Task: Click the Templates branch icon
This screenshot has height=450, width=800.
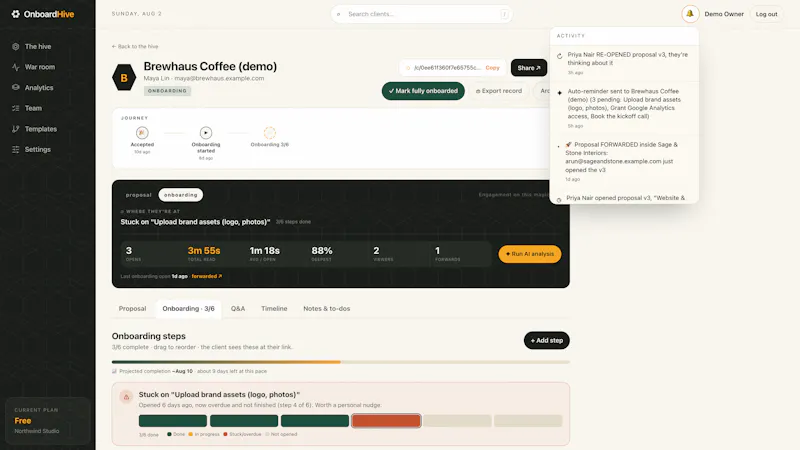Action: (16, 129)
